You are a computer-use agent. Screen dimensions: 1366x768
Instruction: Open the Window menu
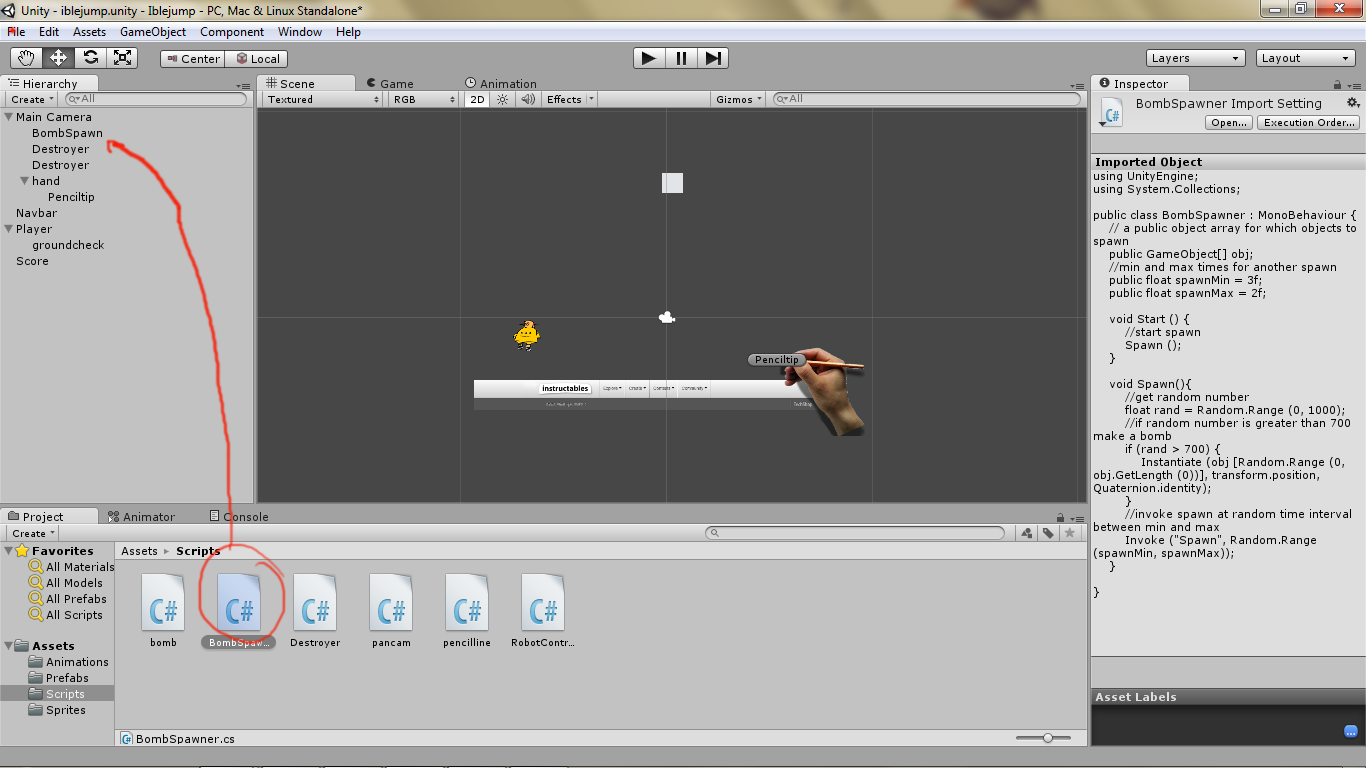pos(300,32)
